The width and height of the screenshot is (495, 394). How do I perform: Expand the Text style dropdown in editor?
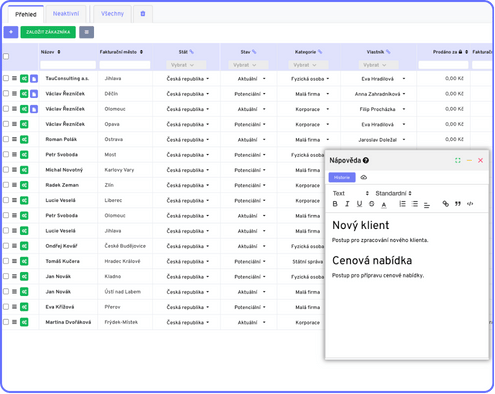pyautogui.click(x=351, y=193)
